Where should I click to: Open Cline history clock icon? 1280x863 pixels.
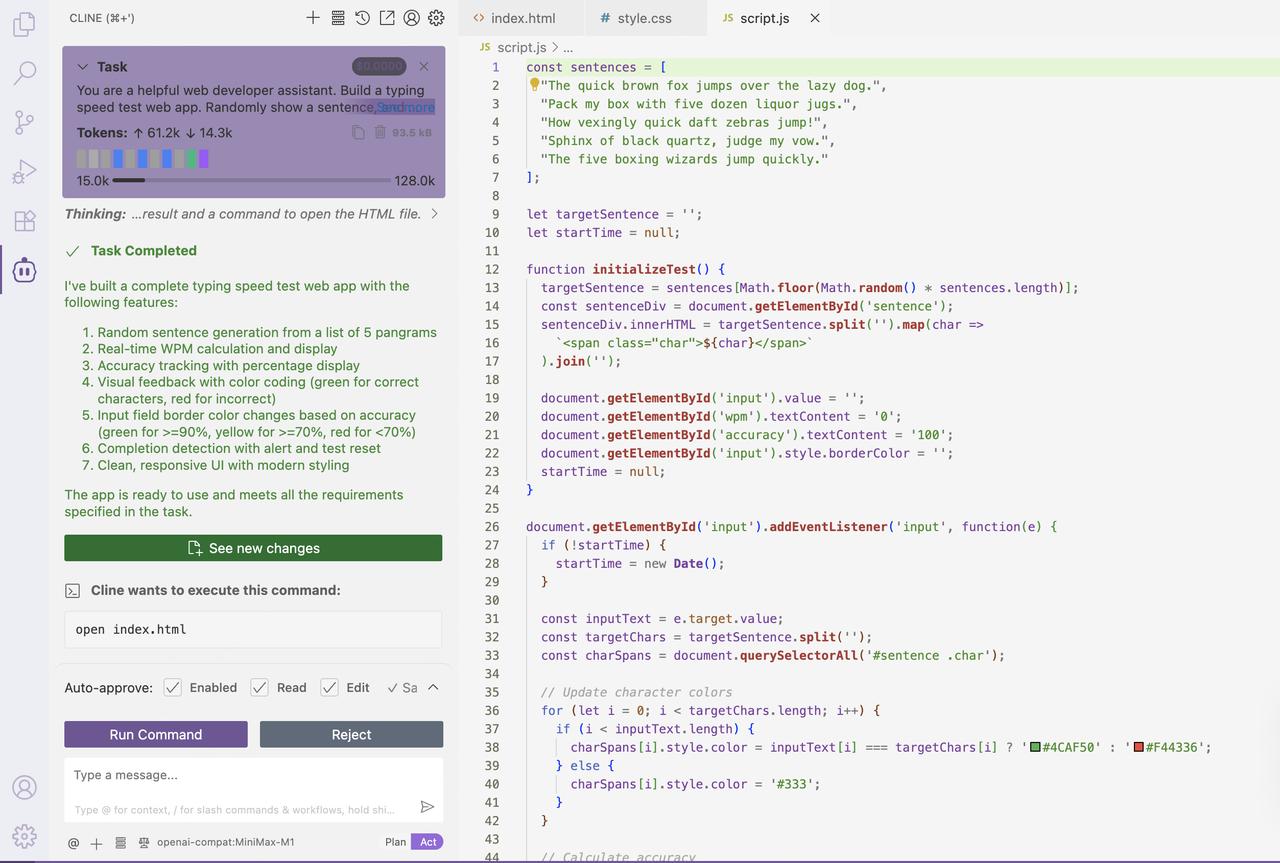tap(362, 18)
